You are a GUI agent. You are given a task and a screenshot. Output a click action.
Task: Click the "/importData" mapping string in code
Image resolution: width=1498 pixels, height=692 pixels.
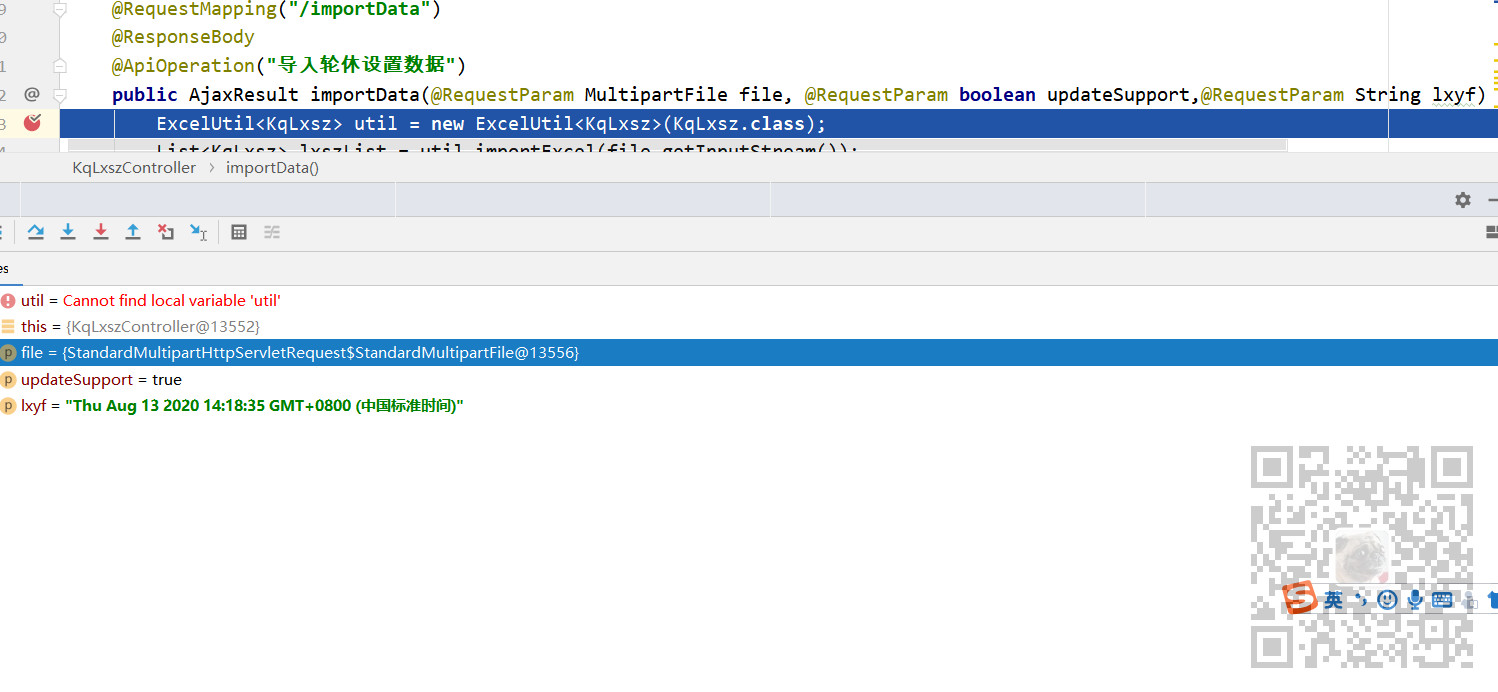[360, 9]
